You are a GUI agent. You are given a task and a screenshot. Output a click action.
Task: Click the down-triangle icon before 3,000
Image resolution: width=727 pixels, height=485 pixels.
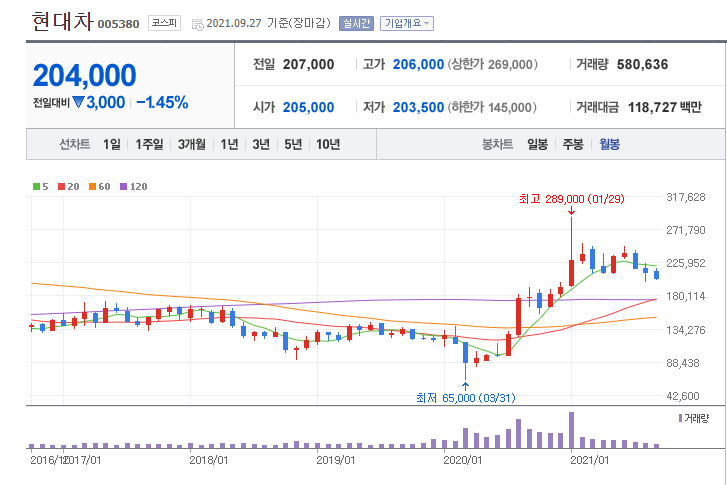tap(78, 102)
